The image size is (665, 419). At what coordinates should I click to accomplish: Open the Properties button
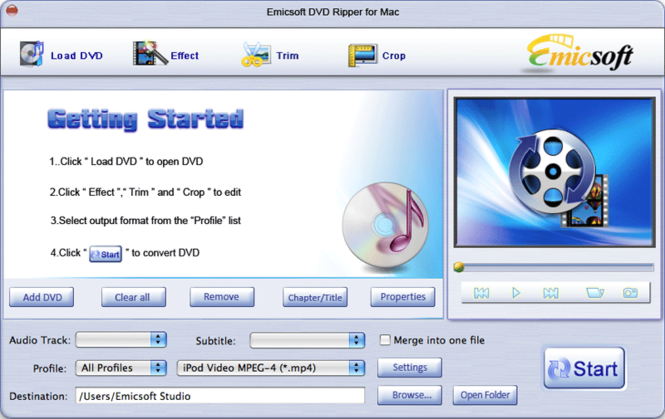(402, 297)
